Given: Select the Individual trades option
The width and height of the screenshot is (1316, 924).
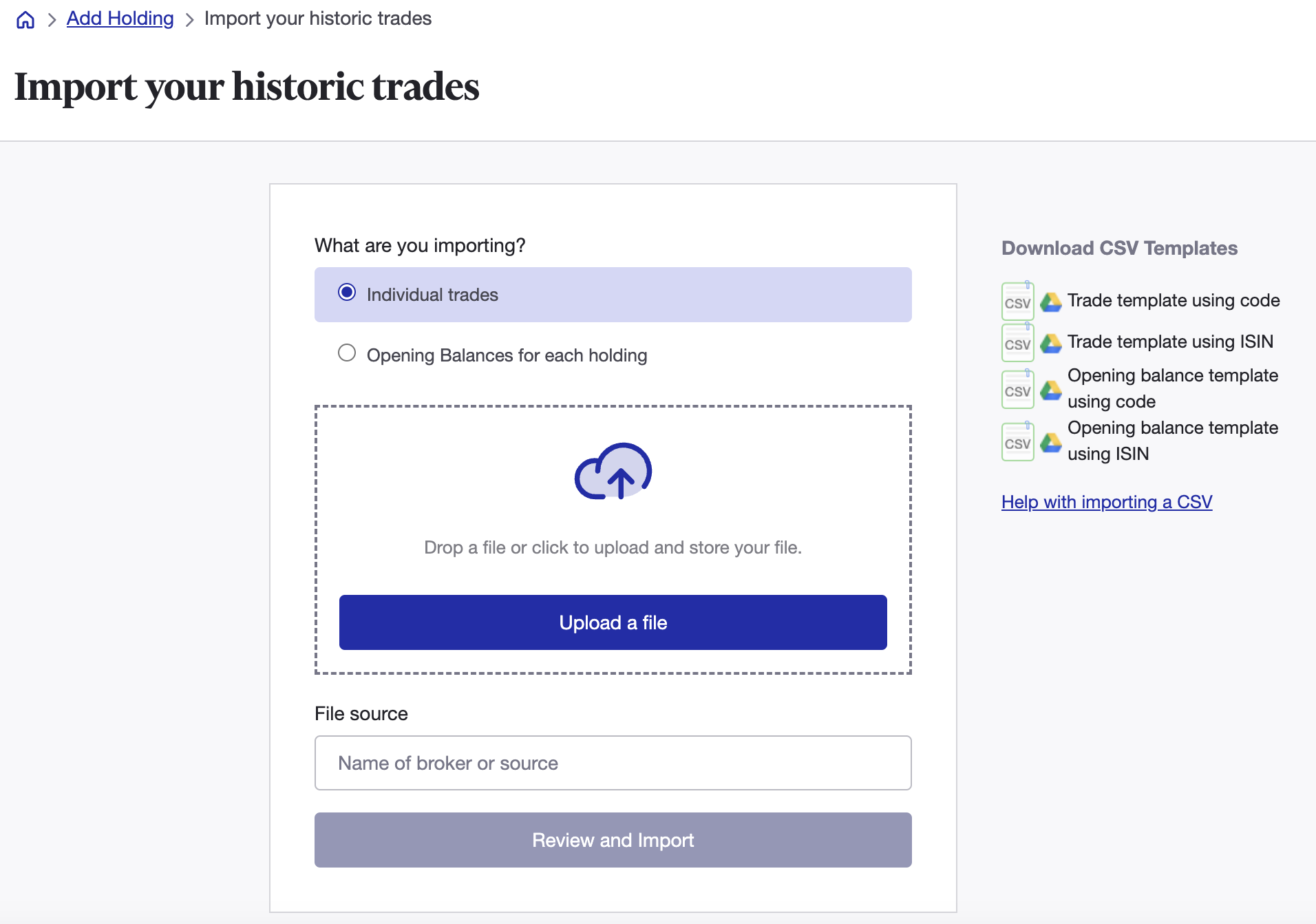Looking at the screenshot, I should pos(347,293).
